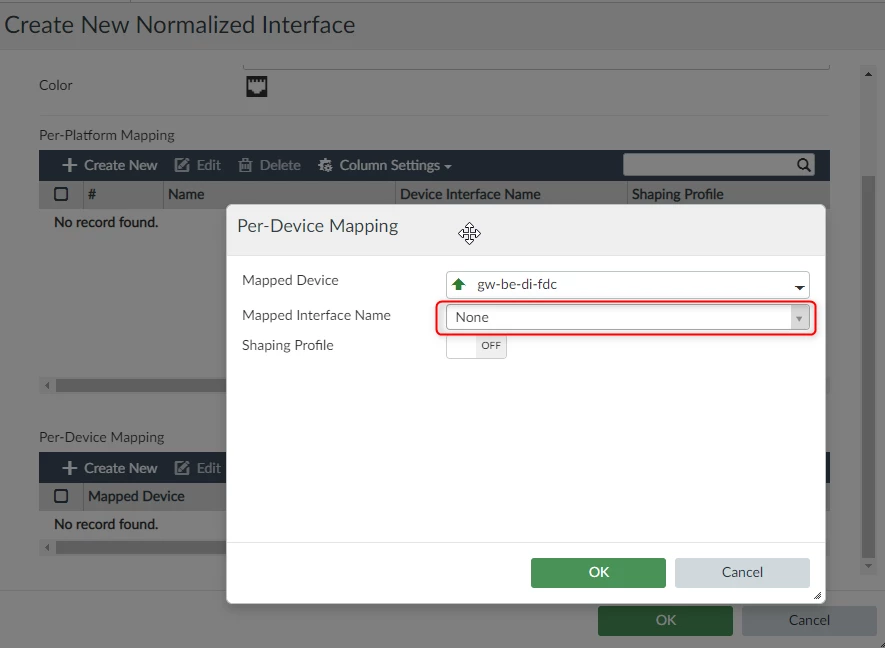This screenshot has width=885, height=648.
Task: Create New entry in Per-Device Mapping
Action: tap(109, 468)
